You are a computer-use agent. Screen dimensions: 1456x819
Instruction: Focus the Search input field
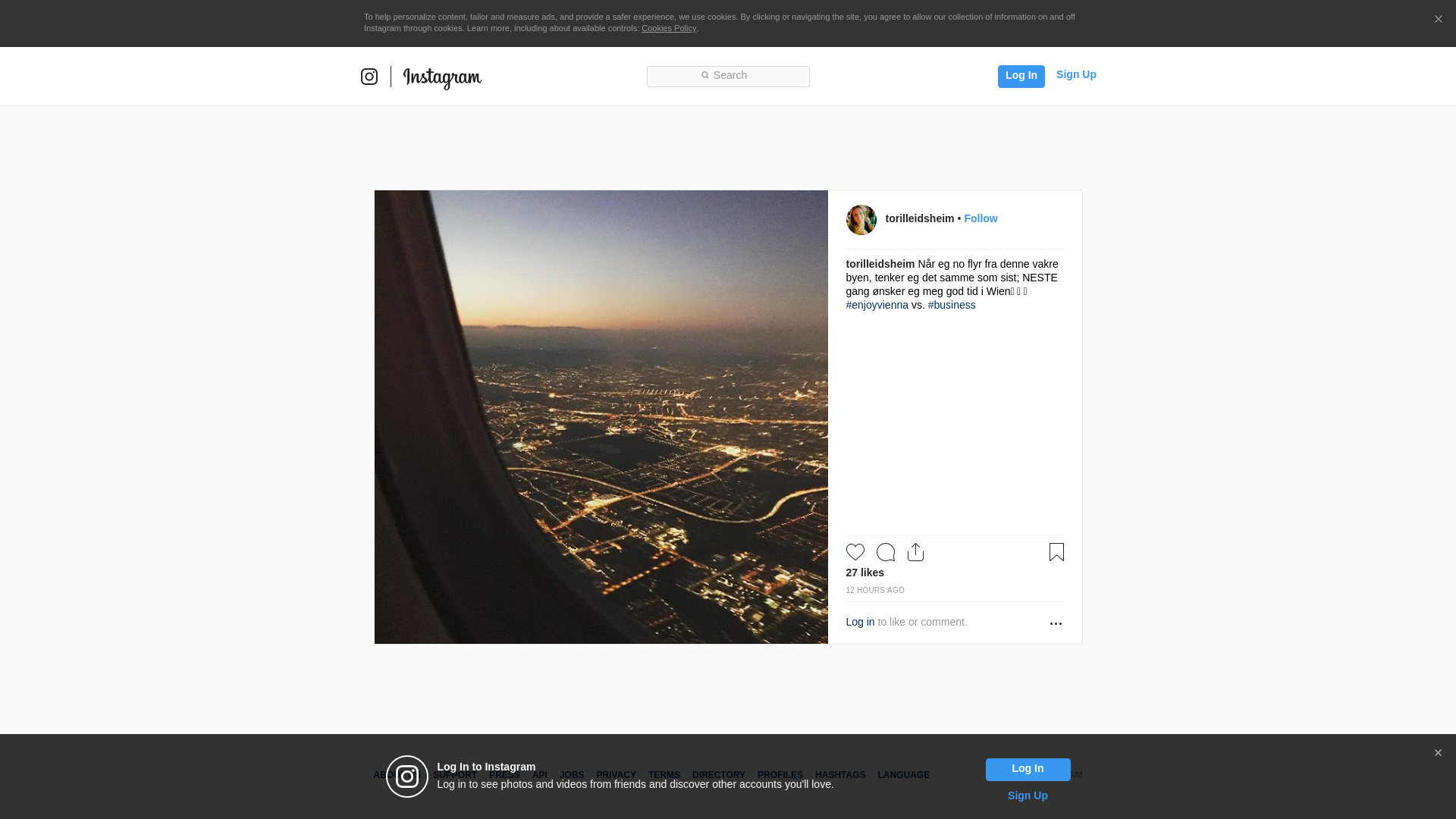click(728, 76)
